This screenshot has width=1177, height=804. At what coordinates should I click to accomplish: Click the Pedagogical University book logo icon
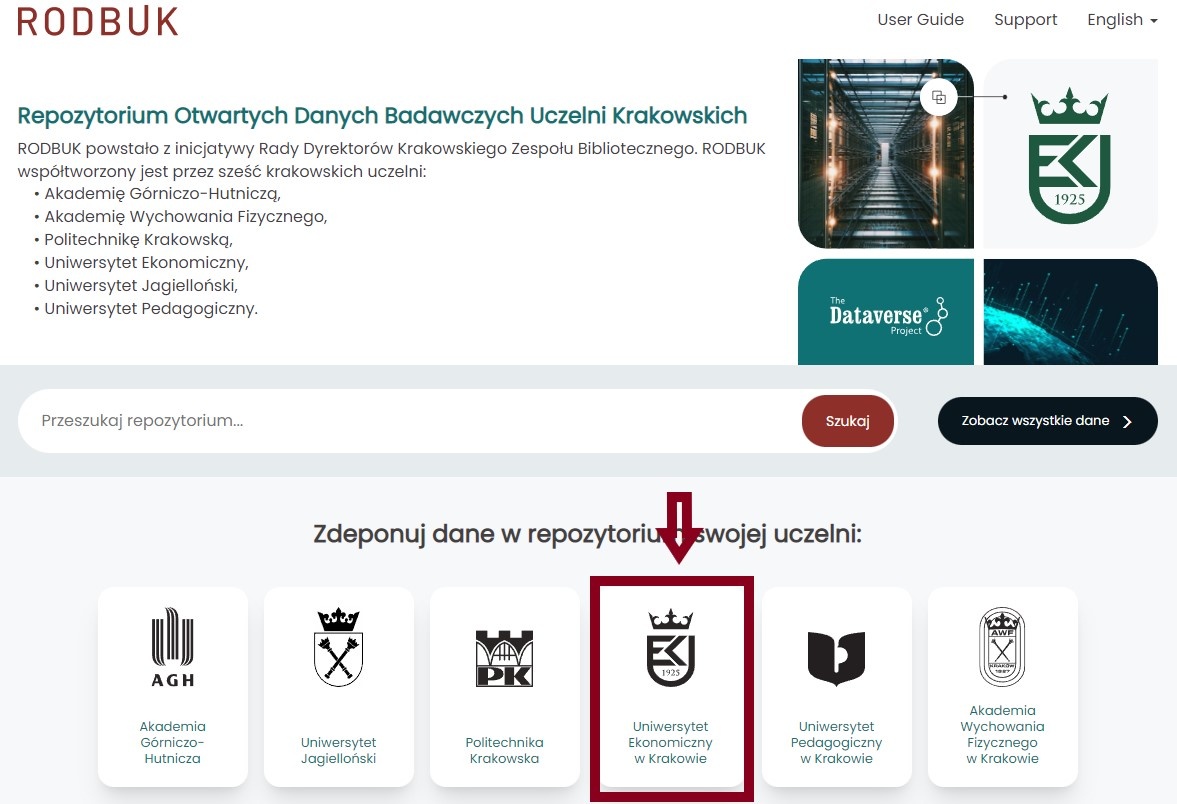[x=836, y=658]
